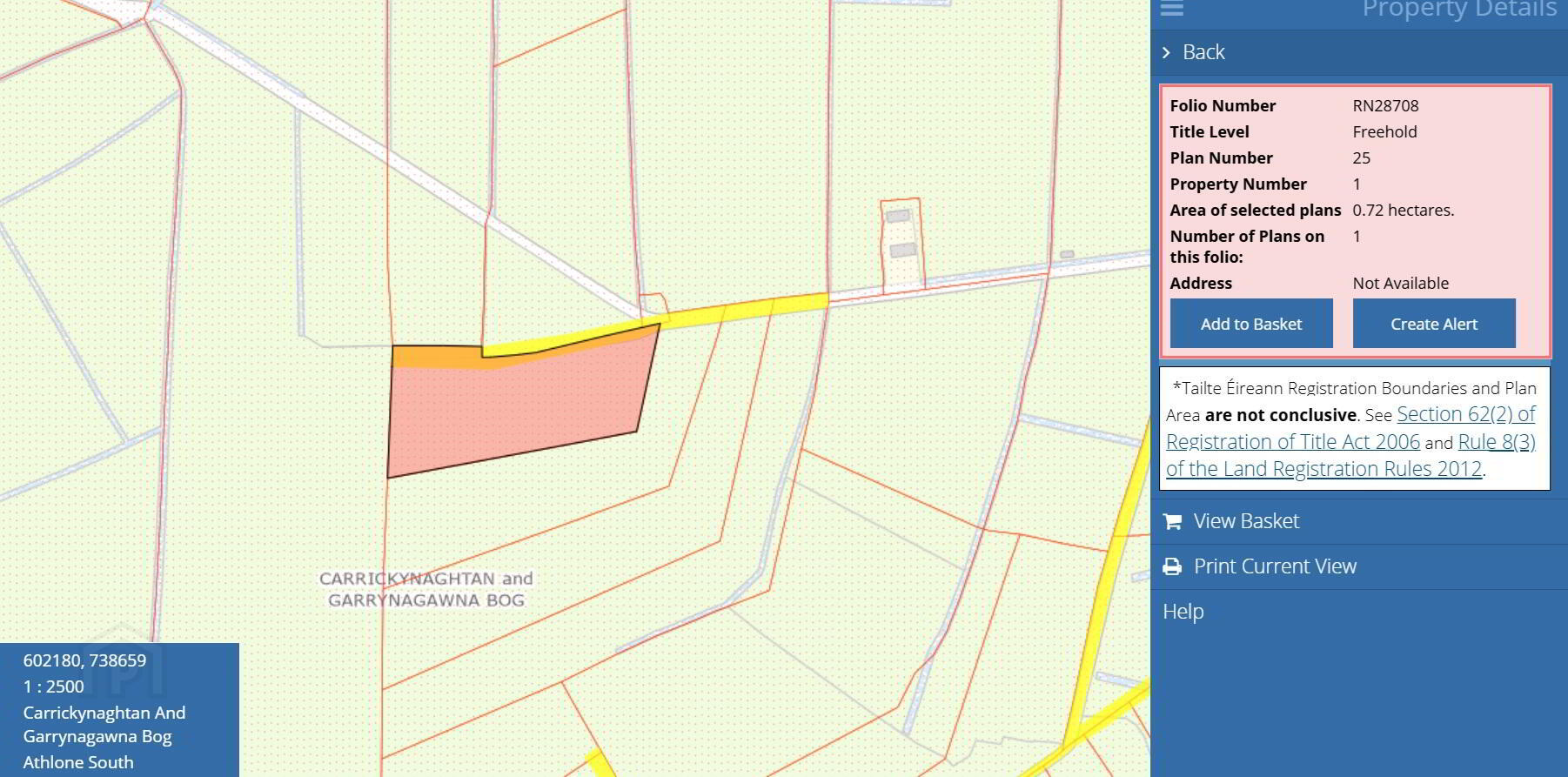Click the Back label text

1203,53
